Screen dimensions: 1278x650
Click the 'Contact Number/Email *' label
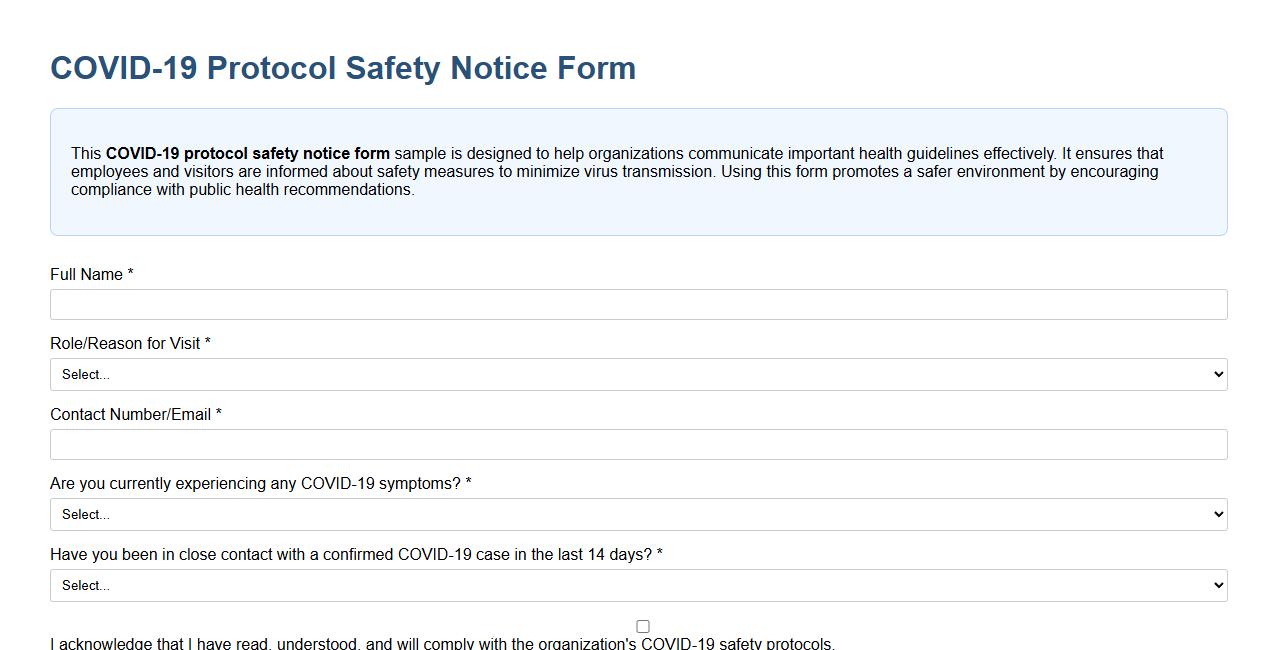click(135, 414)
